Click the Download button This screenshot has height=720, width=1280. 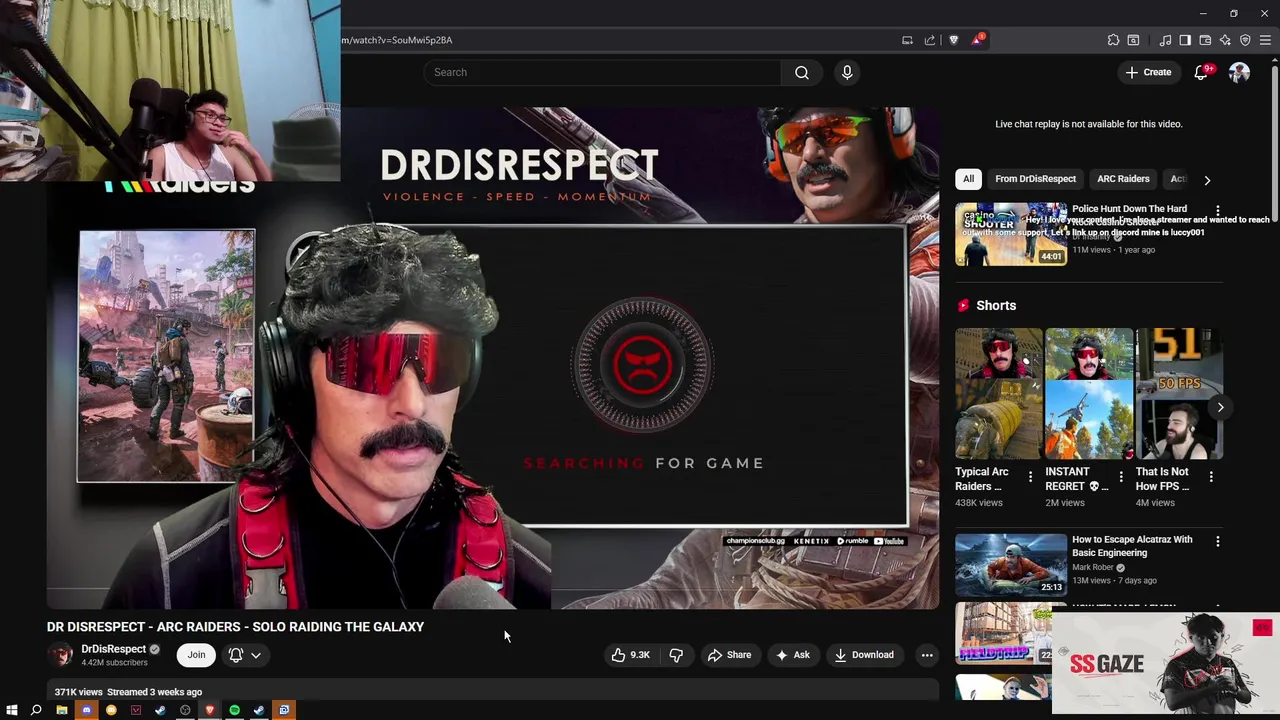pos(865,655)
